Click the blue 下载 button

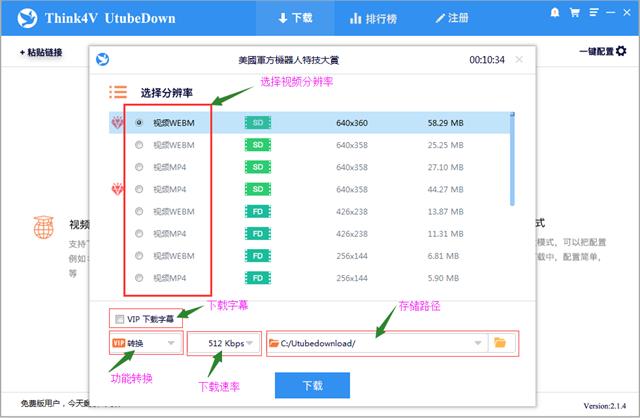point(312,385)
